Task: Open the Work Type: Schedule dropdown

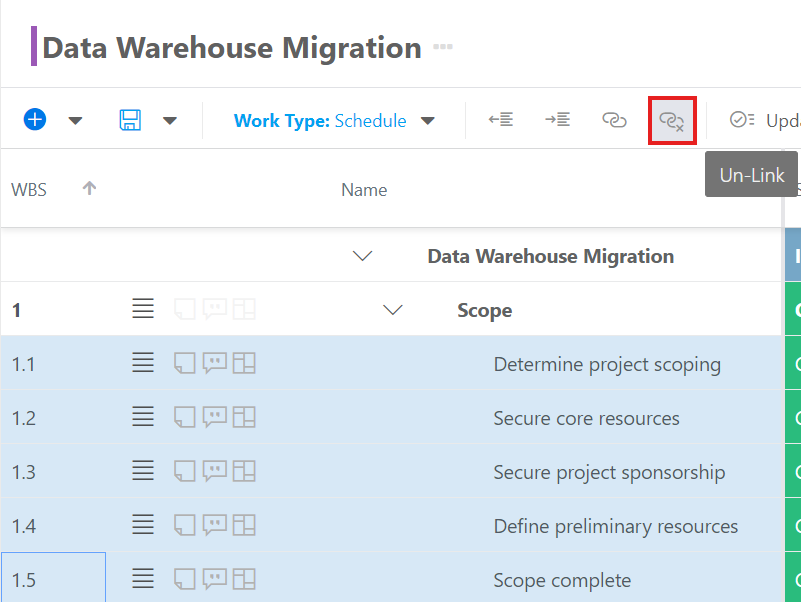Action: [x=334, y=121]
